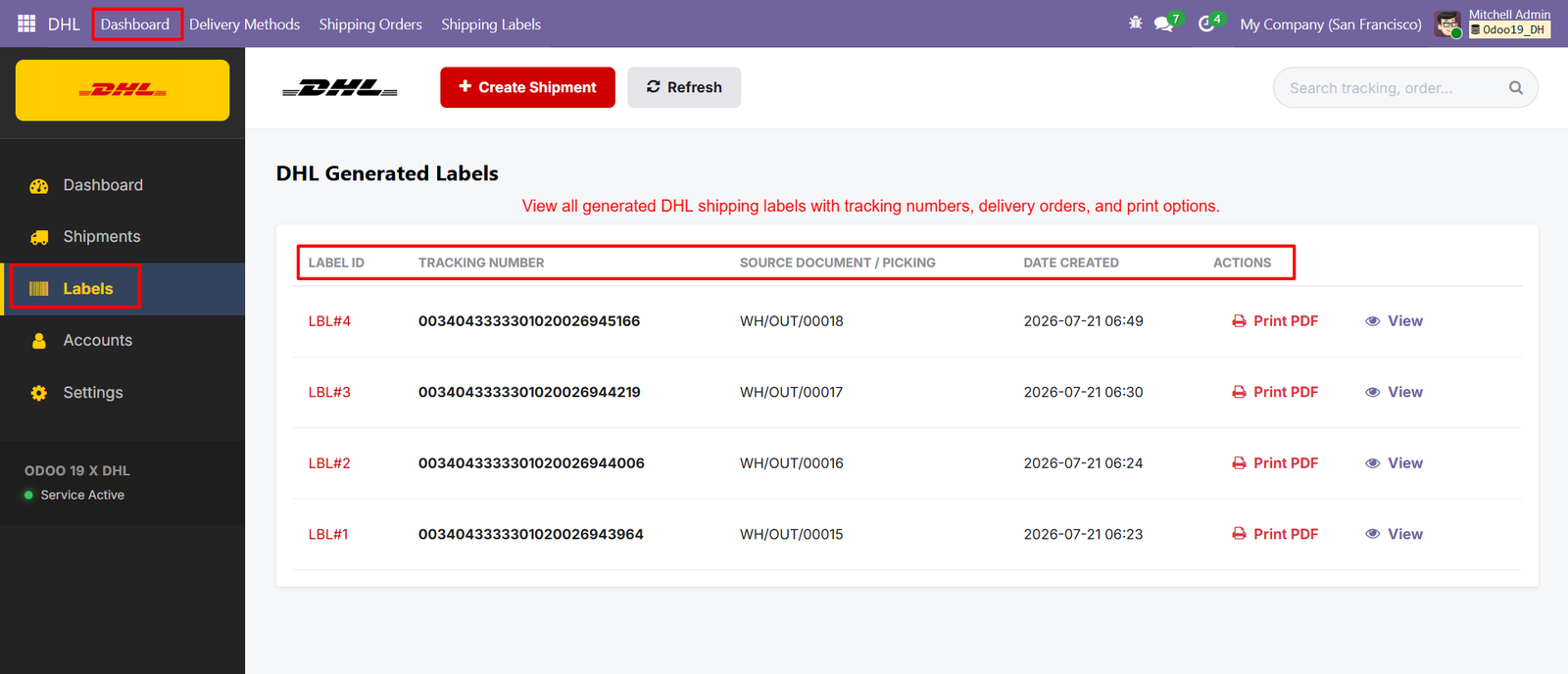Click the Service Active status text
Viewport: 1568px width, 674px height.
(x=82, y=495)
